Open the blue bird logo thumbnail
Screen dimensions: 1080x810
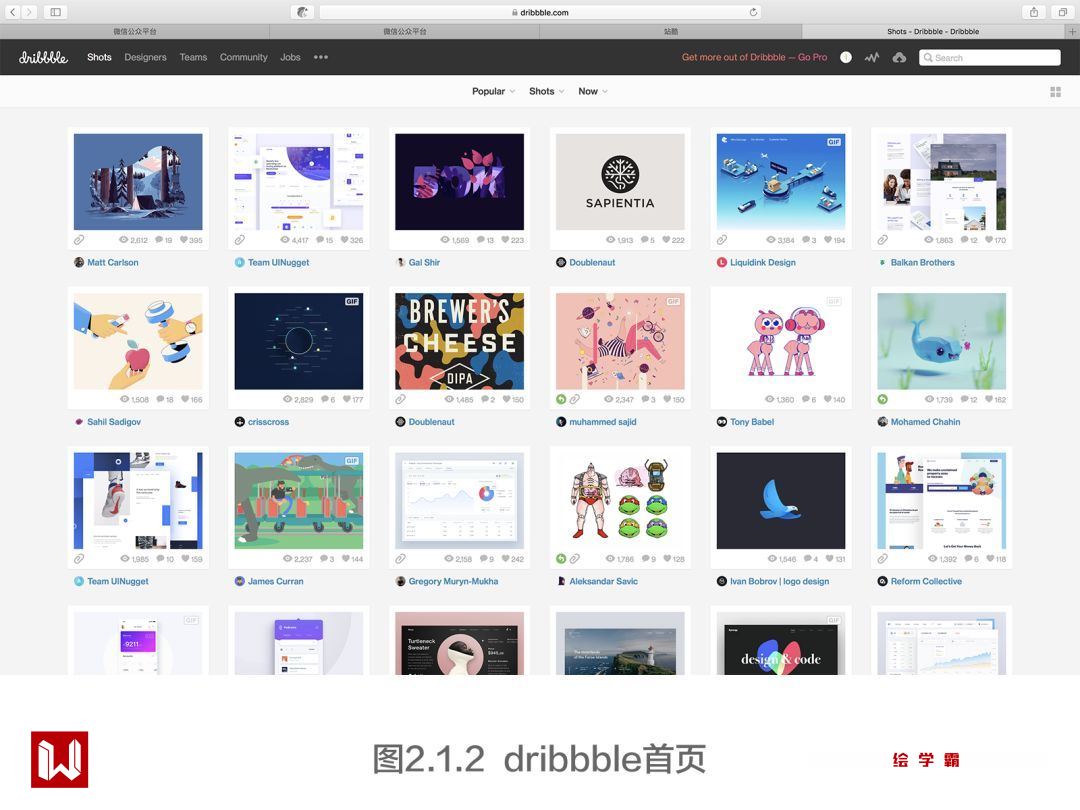click(781, 501)
